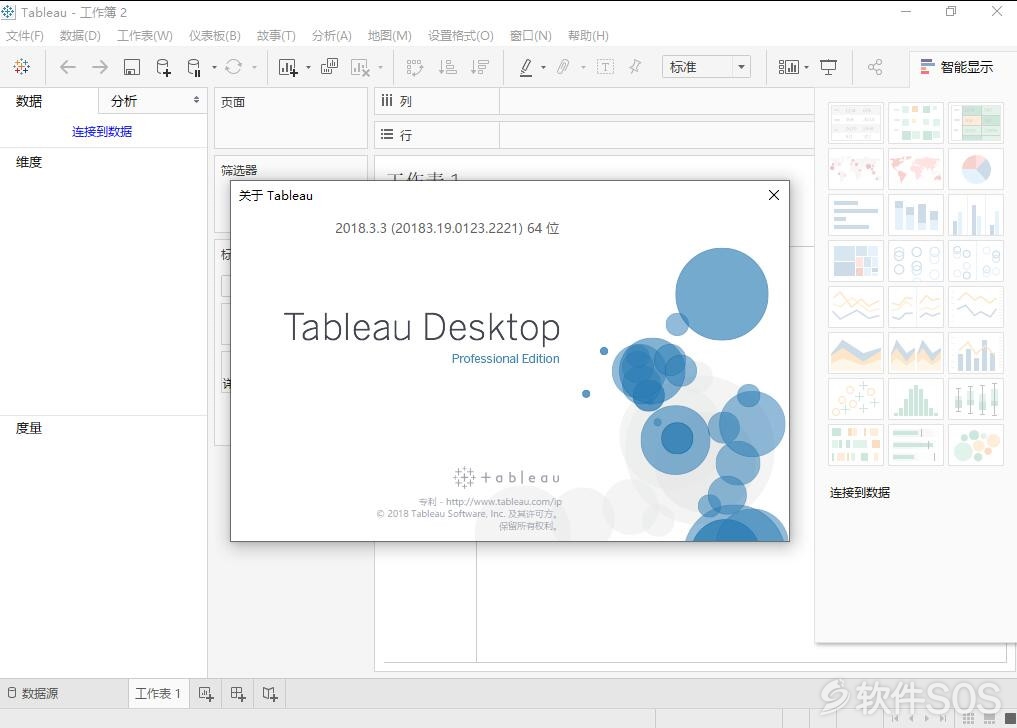
Task: Duplicate the sheet using toolbar icon
Action: pyautogui.click(x=329, y=66)
